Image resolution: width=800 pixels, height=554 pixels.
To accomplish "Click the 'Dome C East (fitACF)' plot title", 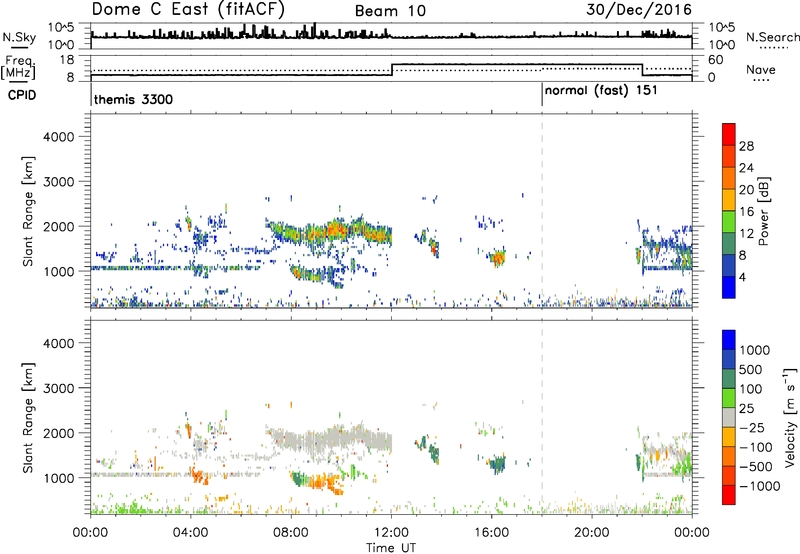I will tap(188, 9).
